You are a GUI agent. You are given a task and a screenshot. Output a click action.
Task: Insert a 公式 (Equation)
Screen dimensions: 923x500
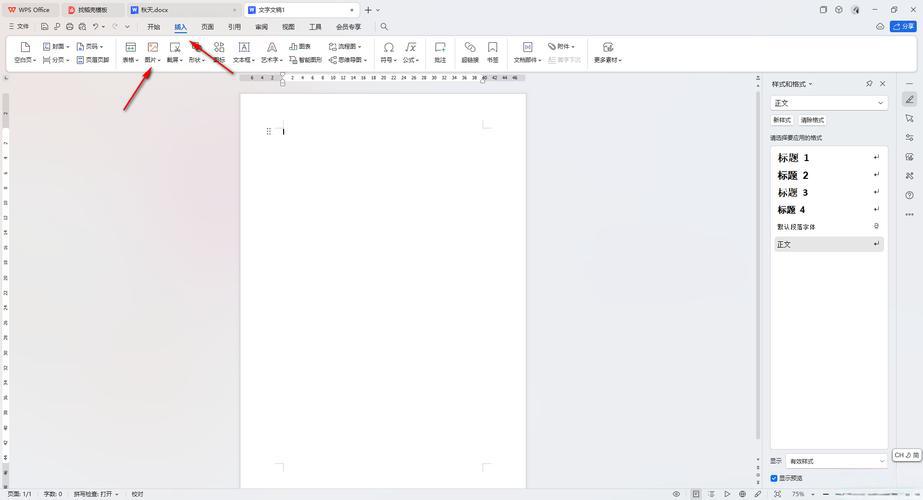click(x=411, y=48)
